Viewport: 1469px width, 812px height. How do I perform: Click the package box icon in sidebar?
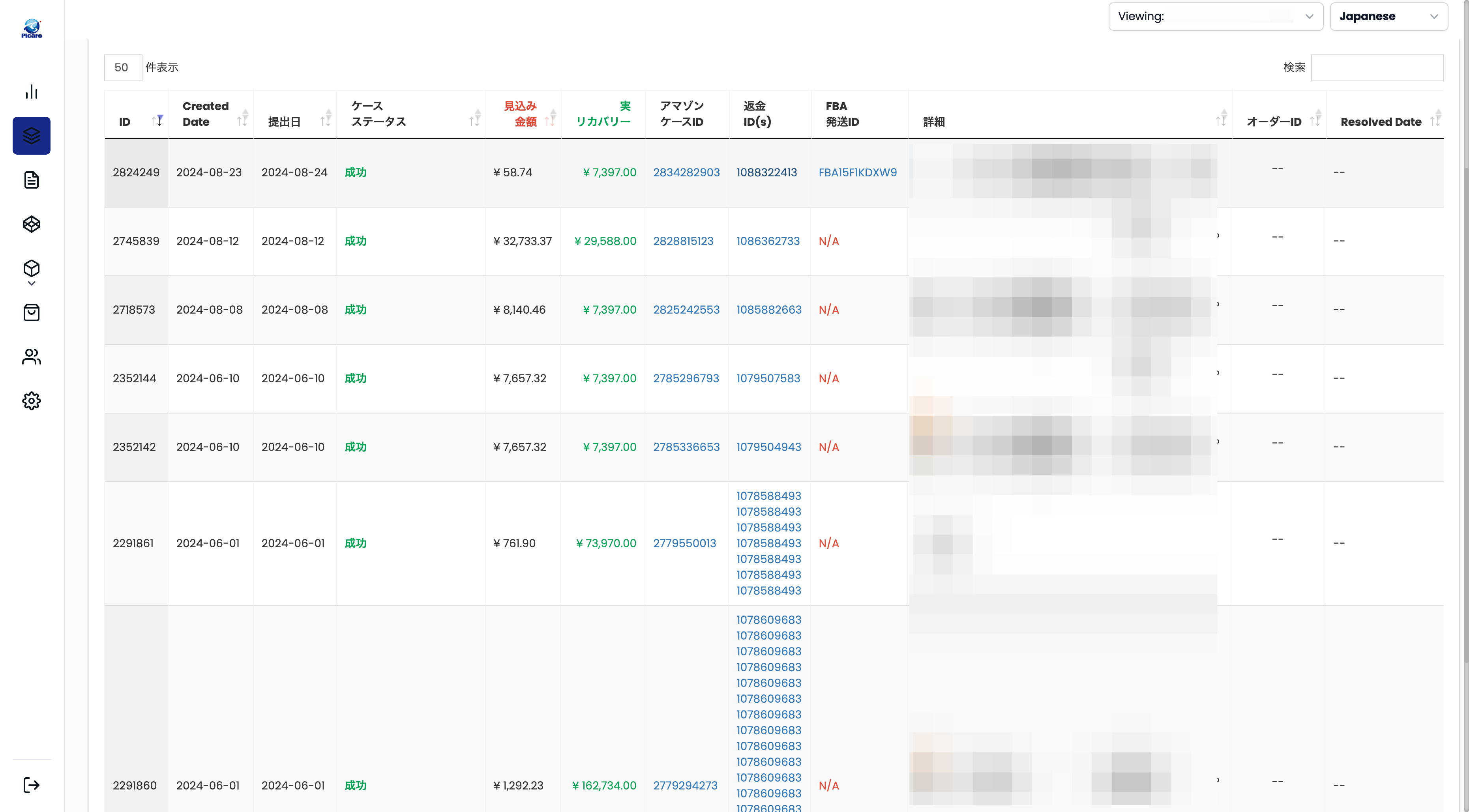pyautogui.click(x=31, y=268)
